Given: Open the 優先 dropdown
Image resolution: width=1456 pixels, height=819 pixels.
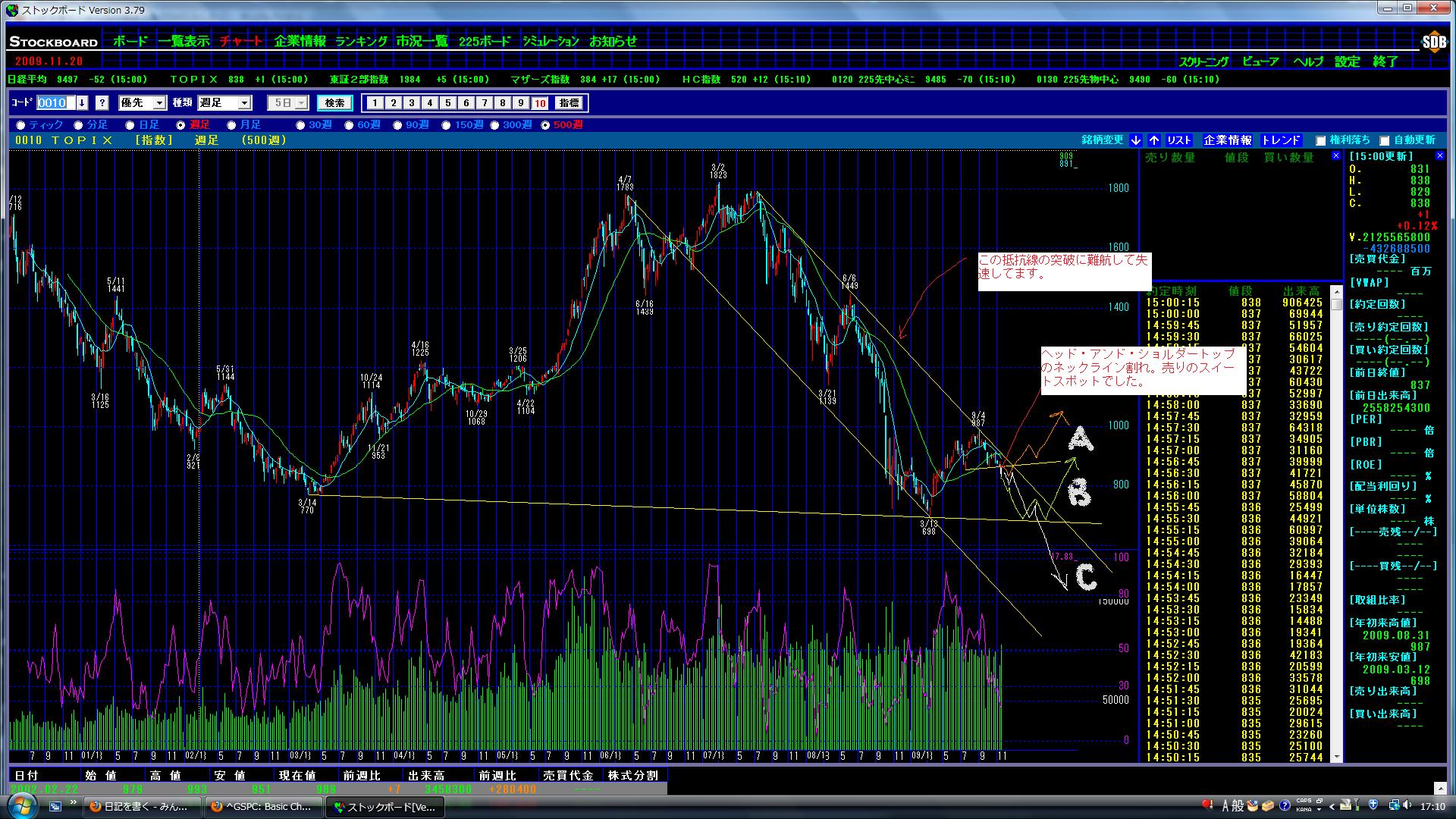Looking at the screenshot, I should coord(159,103).
